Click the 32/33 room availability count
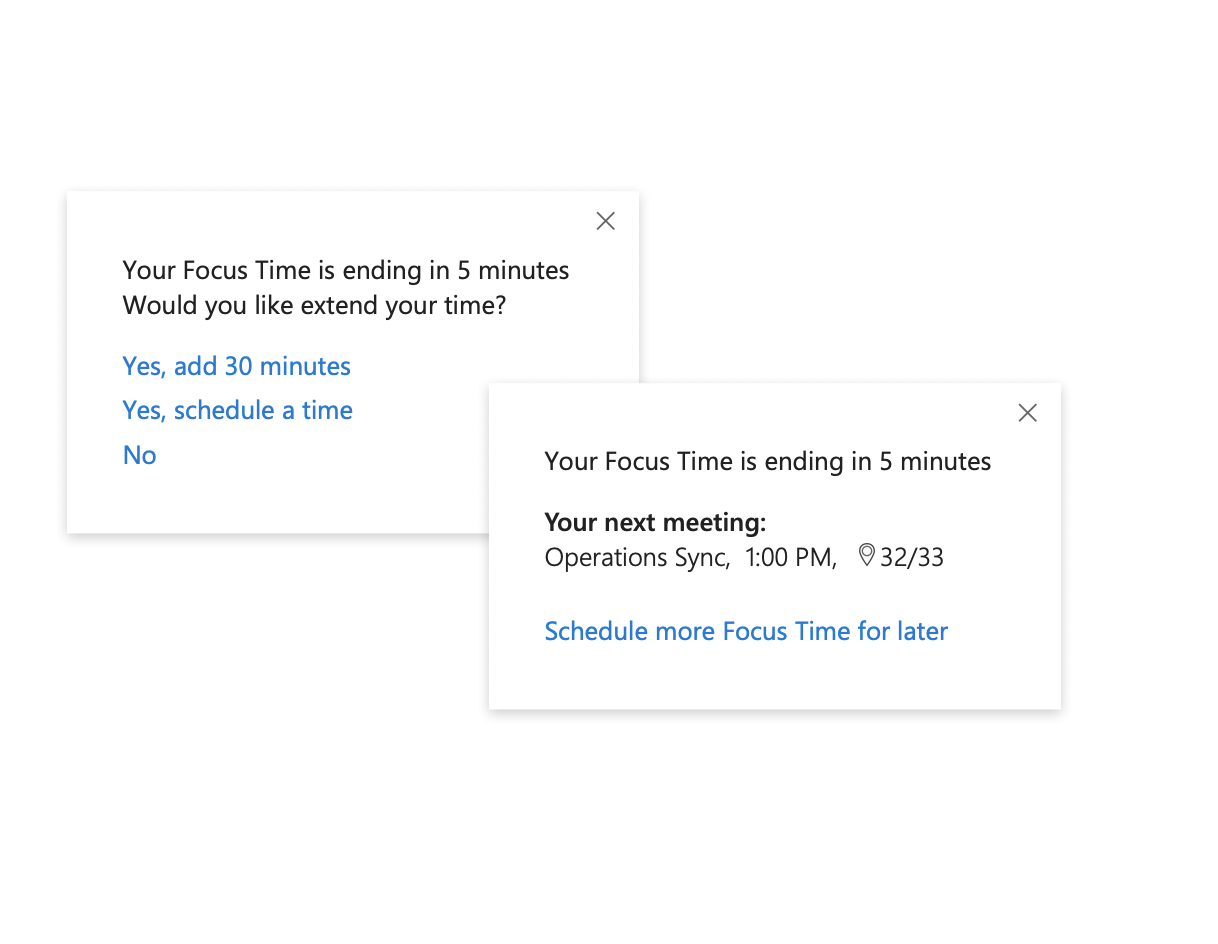The height and width of the screenshot is (944, 1218). [x=911, y=556]
